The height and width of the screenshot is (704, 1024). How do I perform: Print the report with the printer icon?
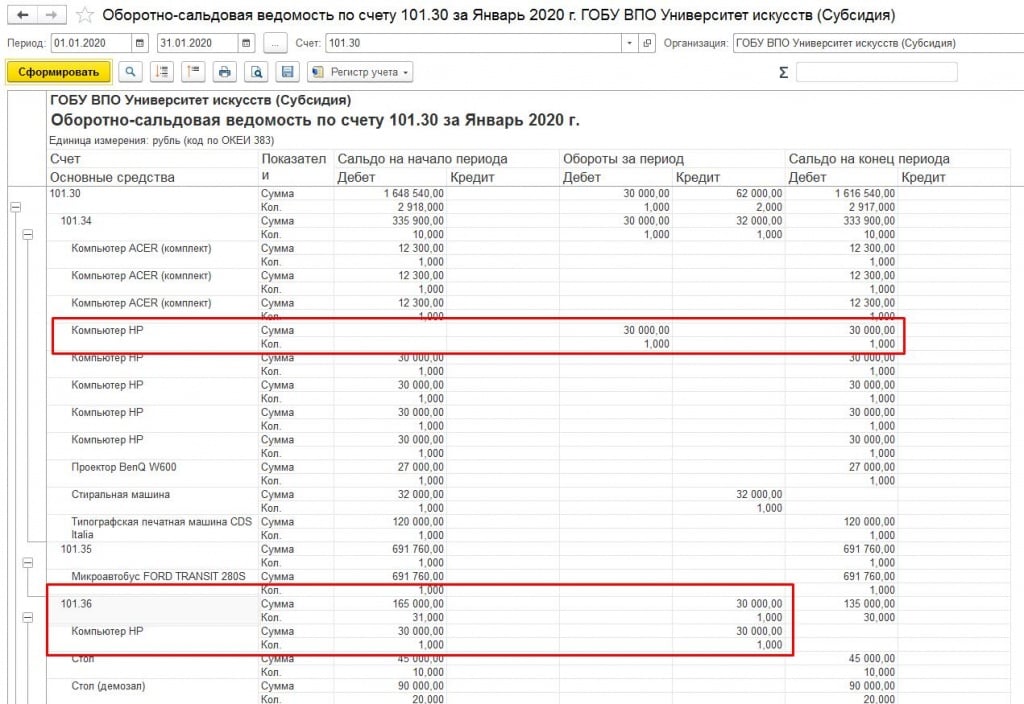225,72
